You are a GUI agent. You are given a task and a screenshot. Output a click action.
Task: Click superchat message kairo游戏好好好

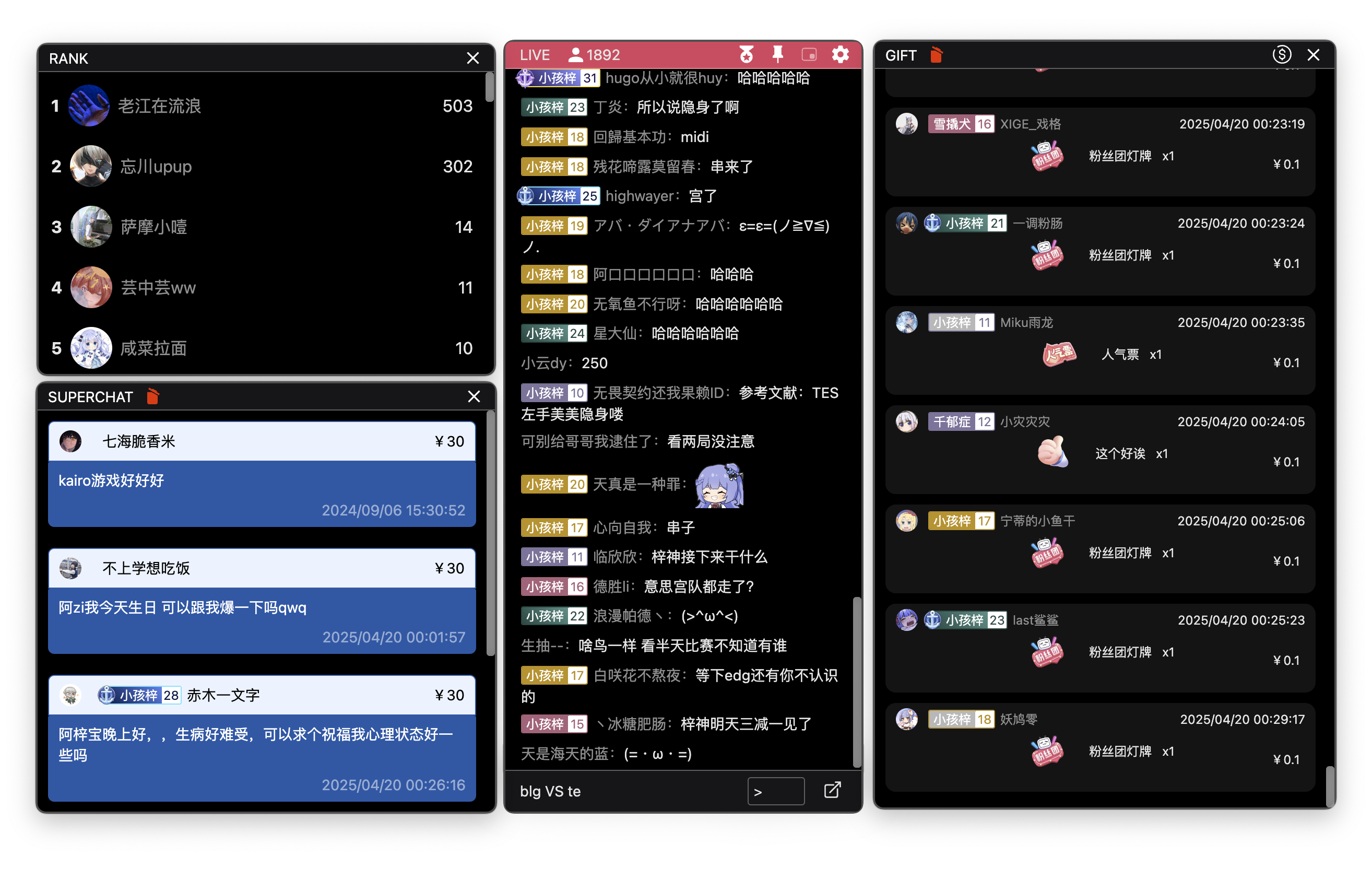[x=111, y=480]
